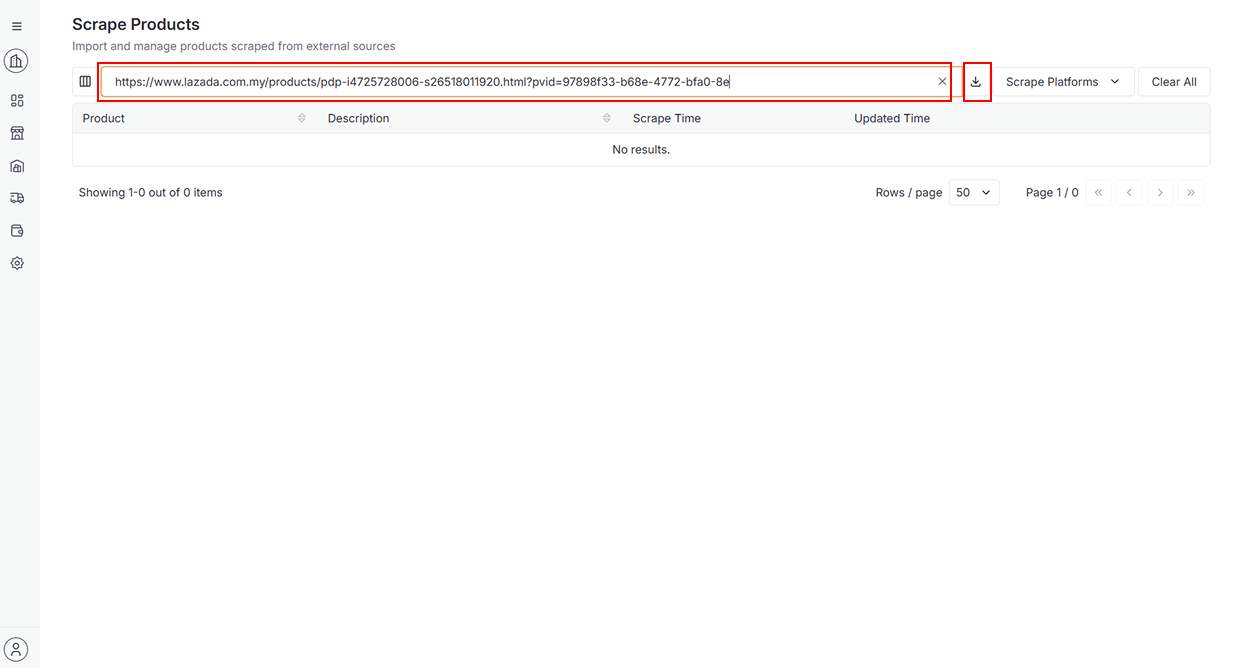The height and width of the screenshot is (668, 1241).
Task: Toggle the column visibility icon button
Action: click(x=85, y=82)
